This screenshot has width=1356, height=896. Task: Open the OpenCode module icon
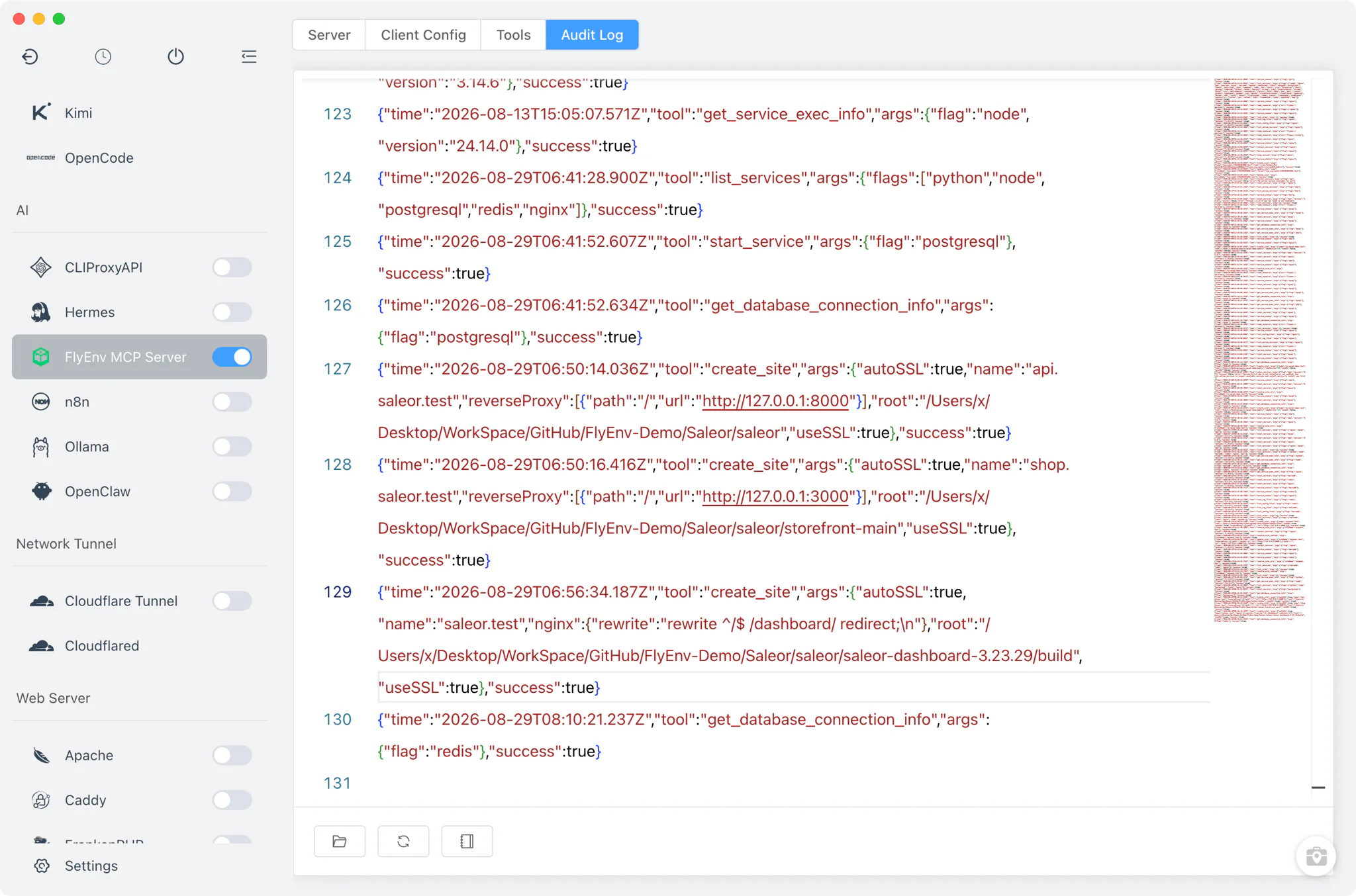click(x=41, y=157)
